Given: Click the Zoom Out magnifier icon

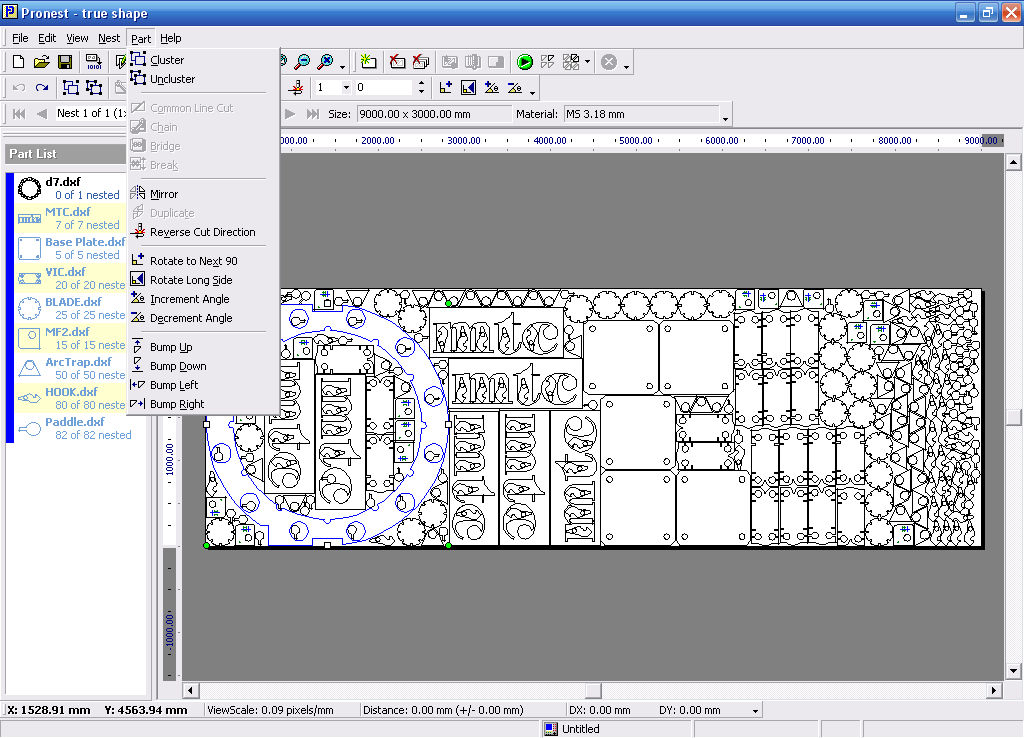Looking at the screenshot, I should pos(302,62).
